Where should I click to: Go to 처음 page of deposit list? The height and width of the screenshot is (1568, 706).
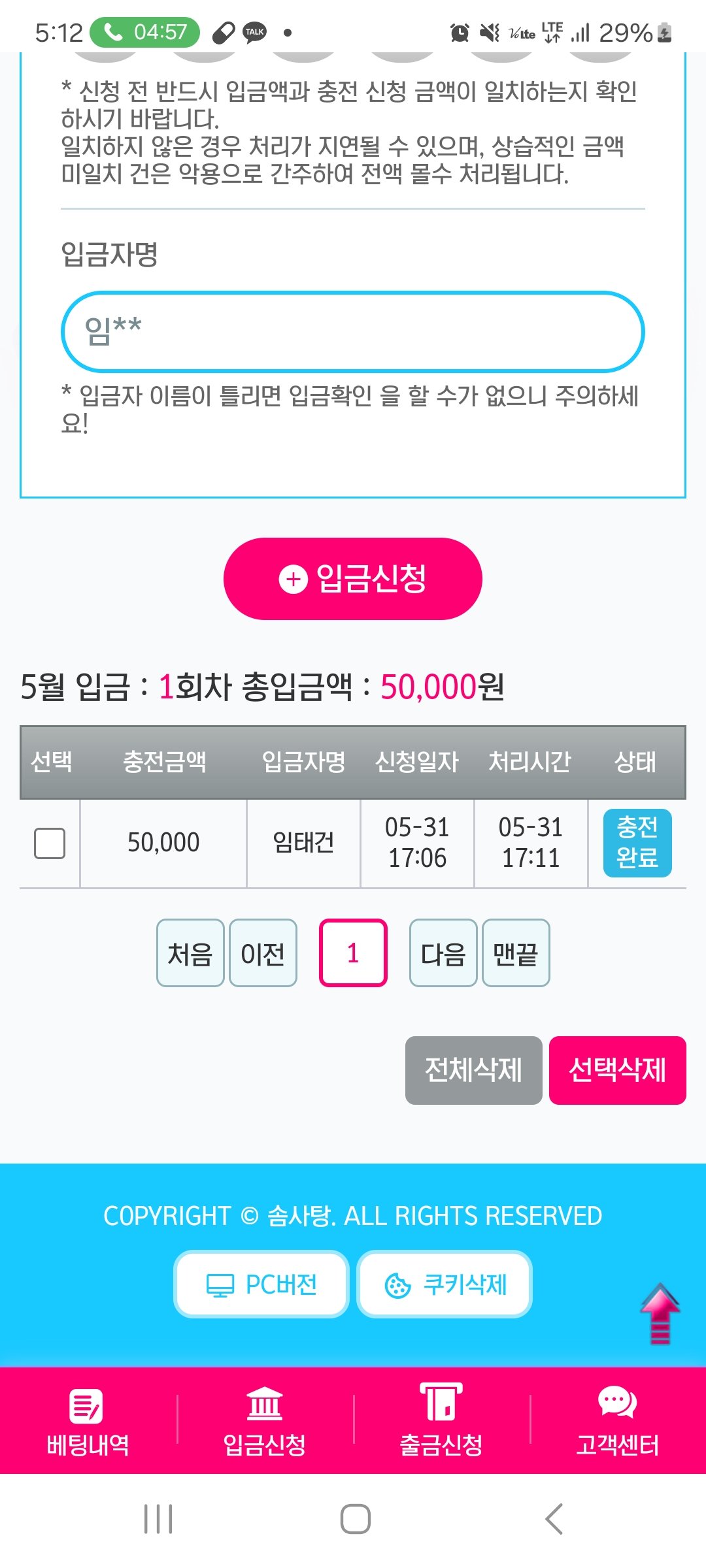(x=190, y=953)
